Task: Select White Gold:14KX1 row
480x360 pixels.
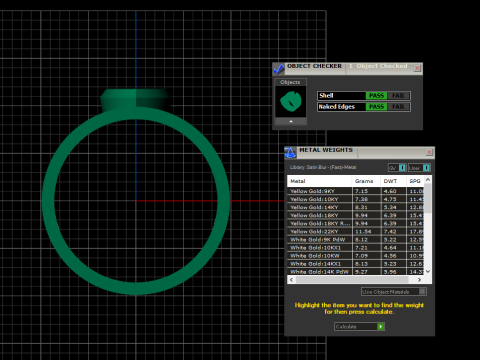Action: [x=356, y=264]
